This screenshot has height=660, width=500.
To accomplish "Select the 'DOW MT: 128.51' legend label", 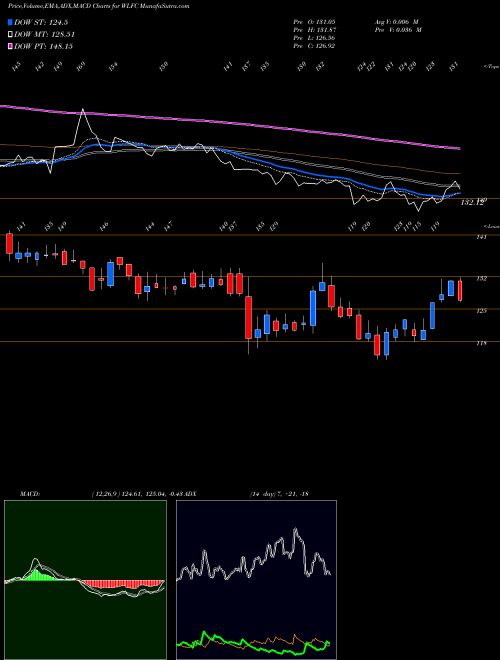I will (x=45, y=35).
